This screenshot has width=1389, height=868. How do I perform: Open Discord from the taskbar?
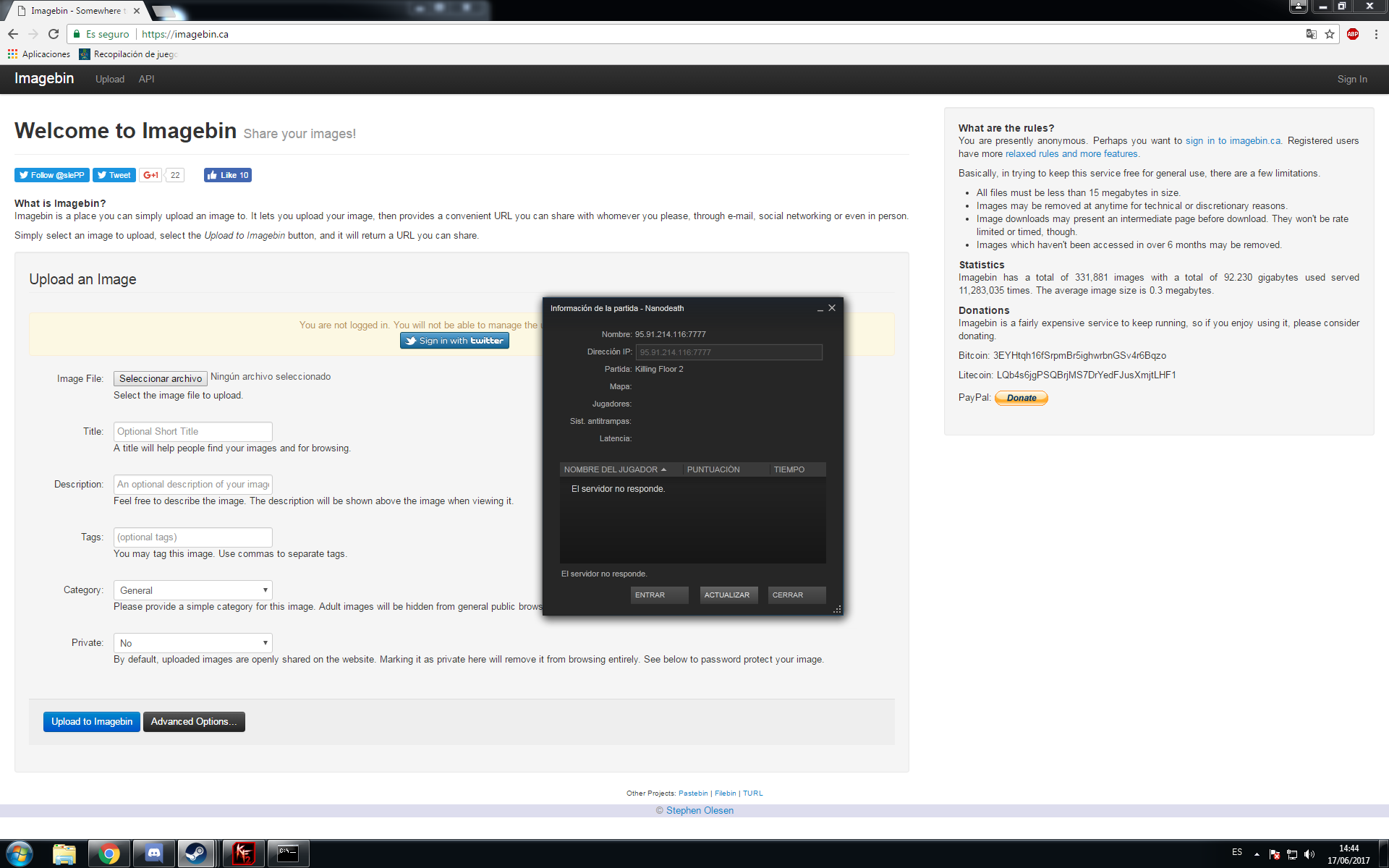pyautogui.click(x=154, y=854)
